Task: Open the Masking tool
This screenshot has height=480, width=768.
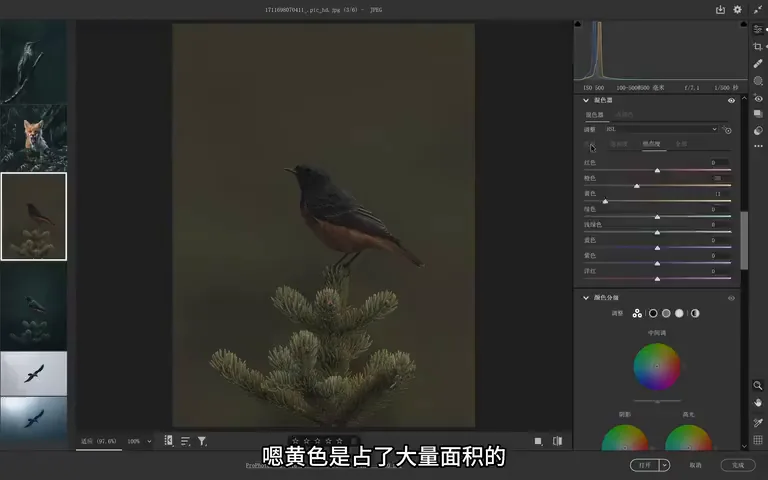Action: [758, 81]
